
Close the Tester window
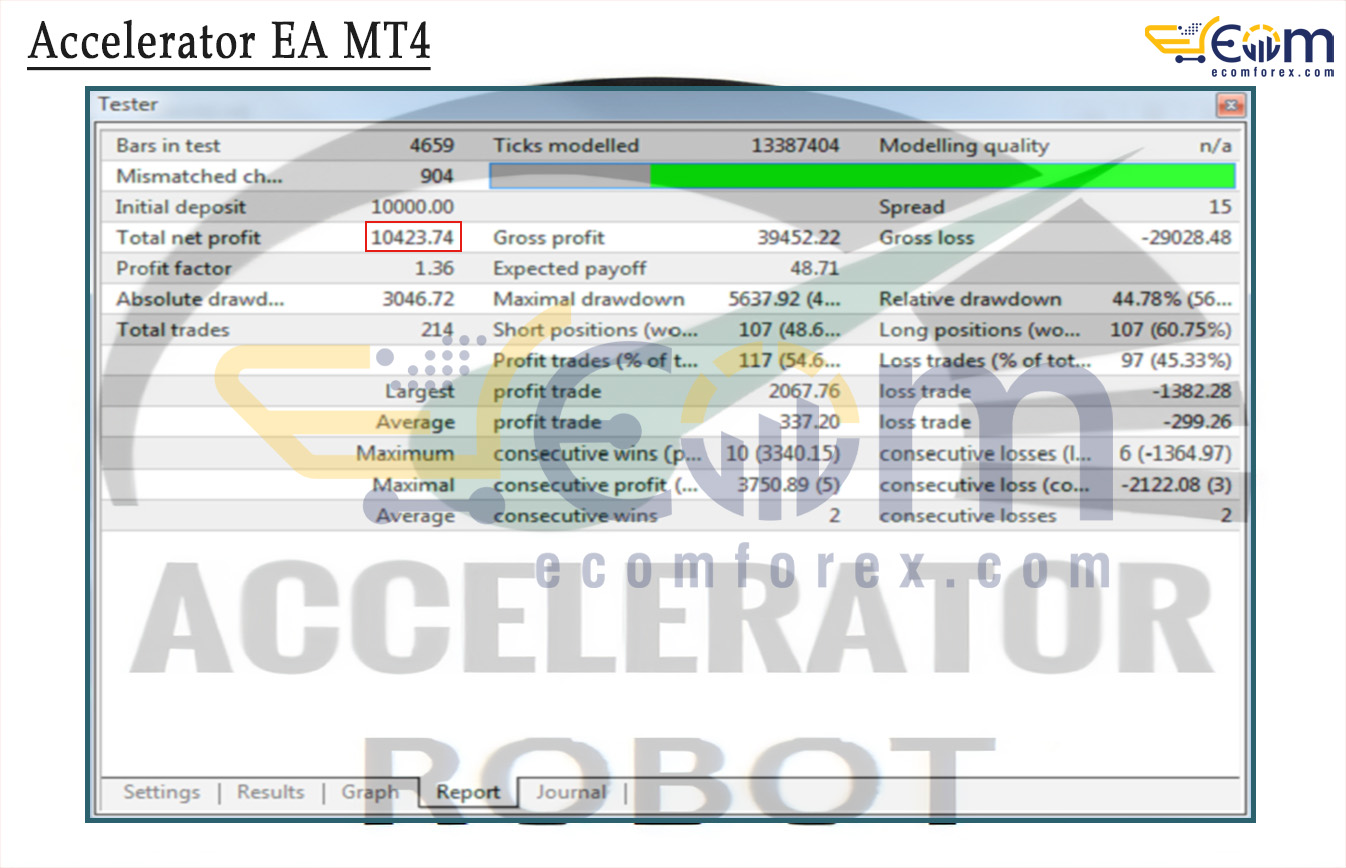pos(1230,105)
